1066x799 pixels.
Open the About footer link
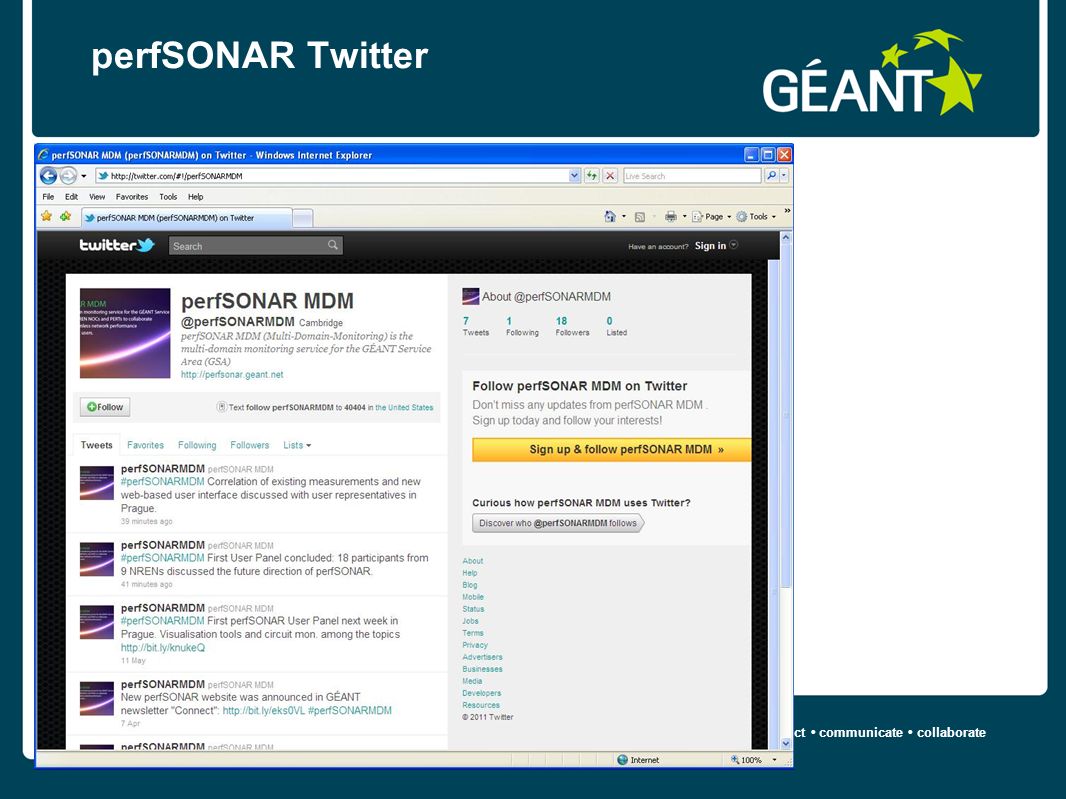tap(472, 561)
